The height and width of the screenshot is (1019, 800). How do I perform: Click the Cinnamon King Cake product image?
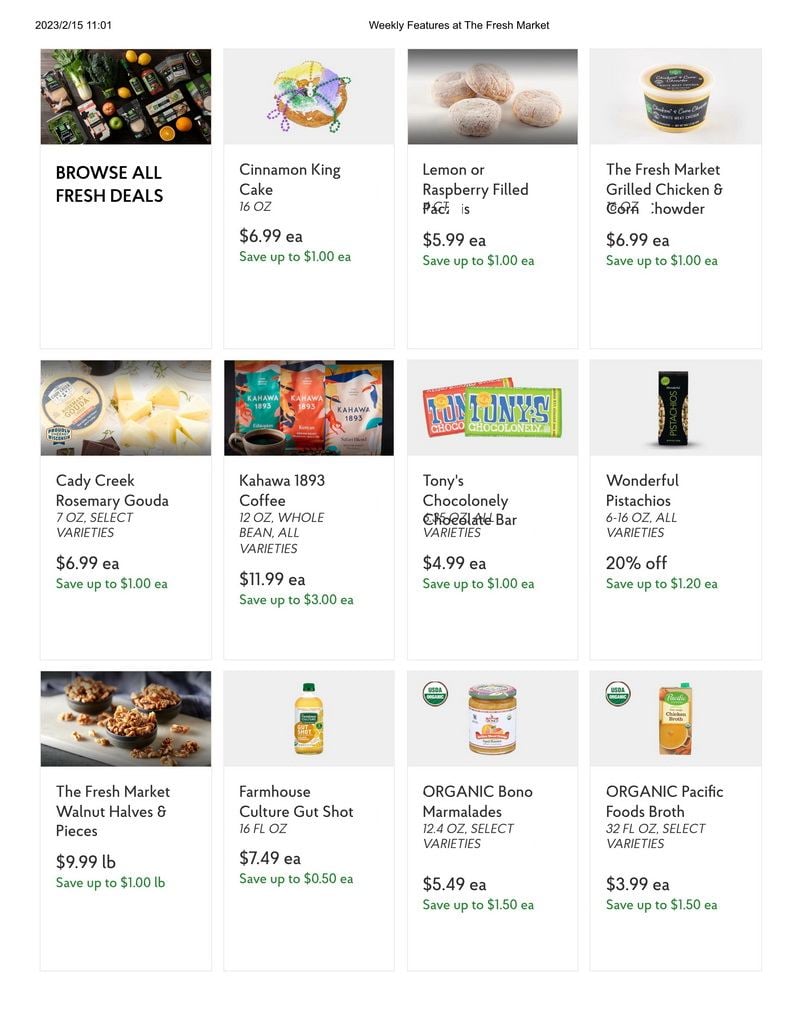(309, 96)
